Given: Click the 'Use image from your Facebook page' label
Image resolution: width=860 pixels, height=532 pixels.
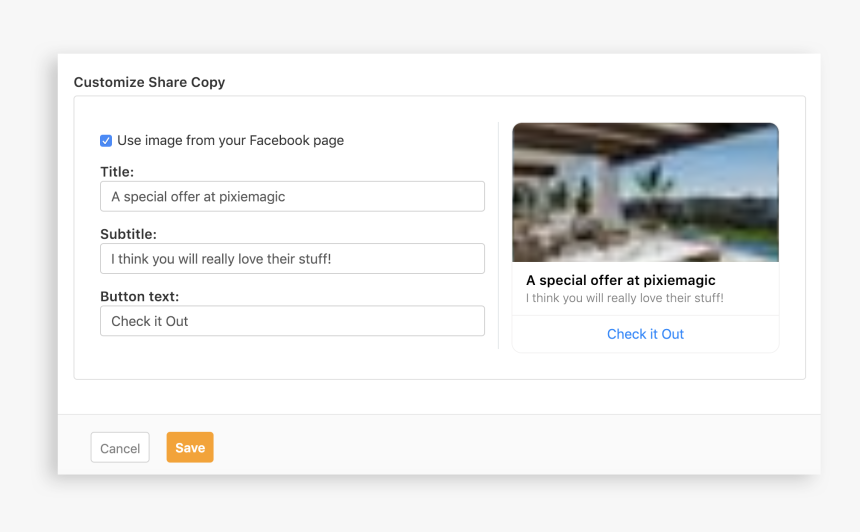Looking at the screenshot, I should (230, 141).
